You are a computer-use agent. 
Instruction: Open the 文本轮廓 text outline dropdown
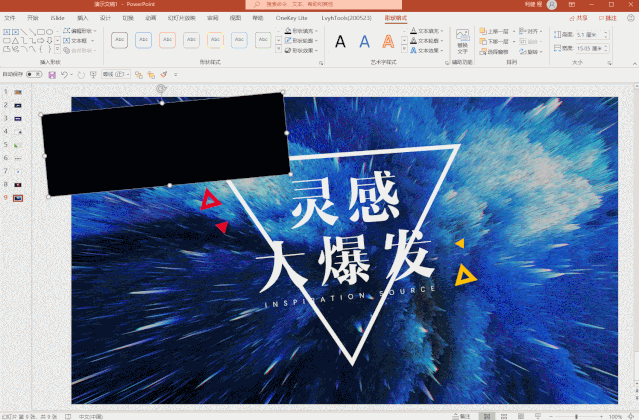tap(427, 41)
